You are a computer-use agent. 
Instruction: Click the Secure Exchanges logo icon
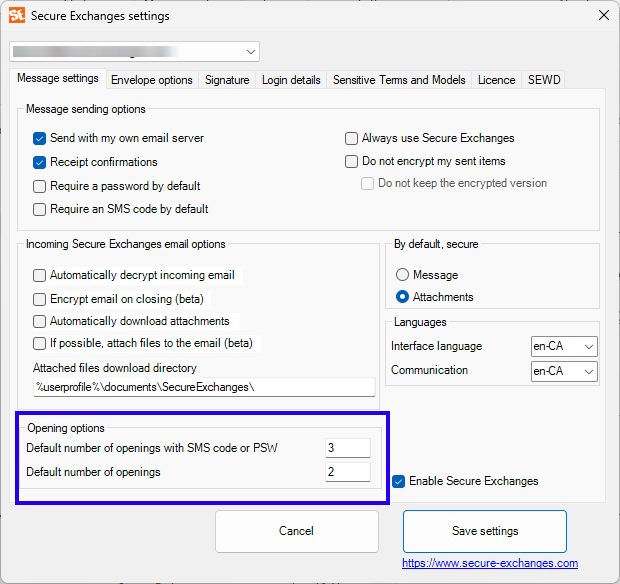pyautogui.click(x=17, y=15)
